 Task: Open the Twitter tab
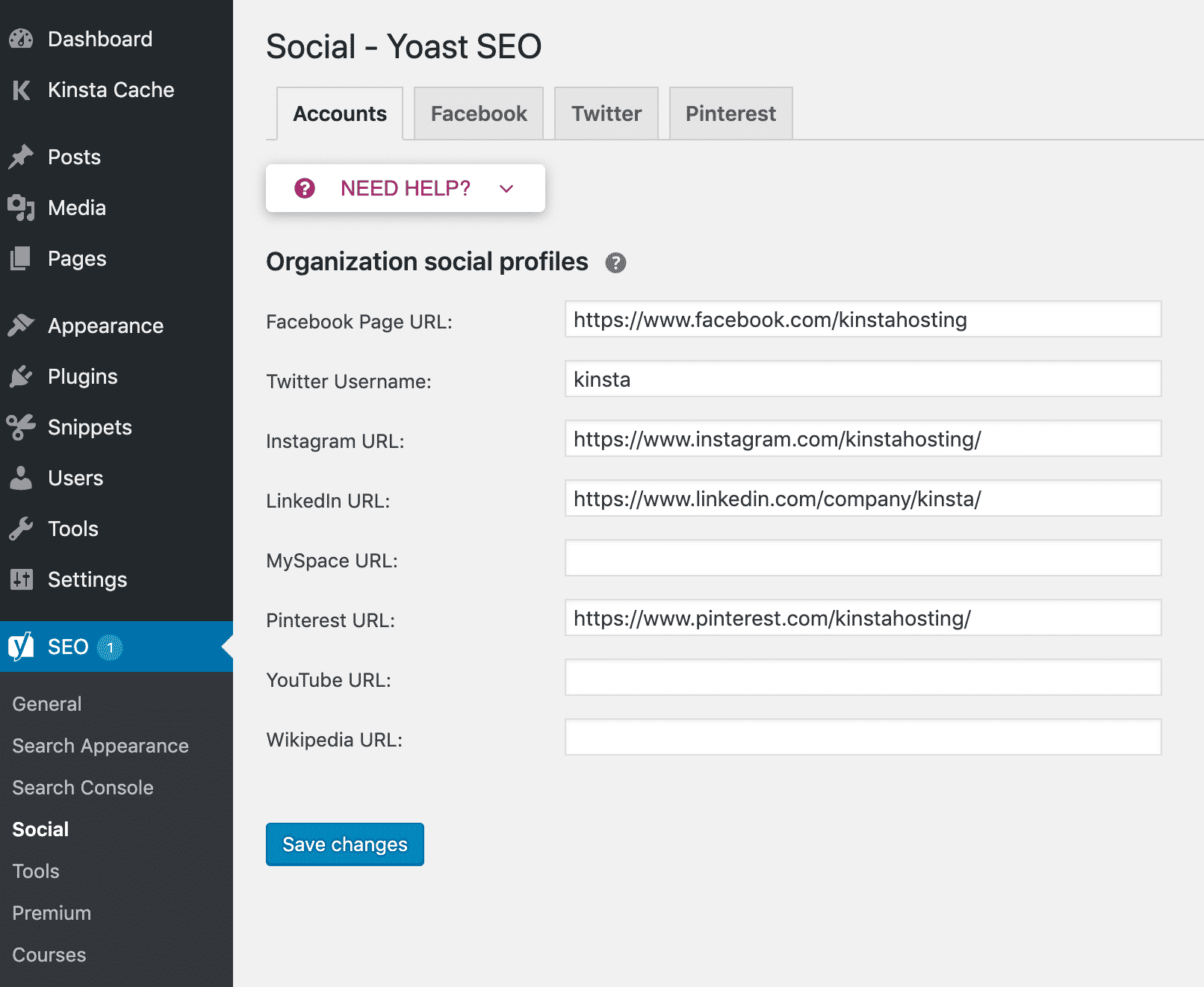coord(606,113)
